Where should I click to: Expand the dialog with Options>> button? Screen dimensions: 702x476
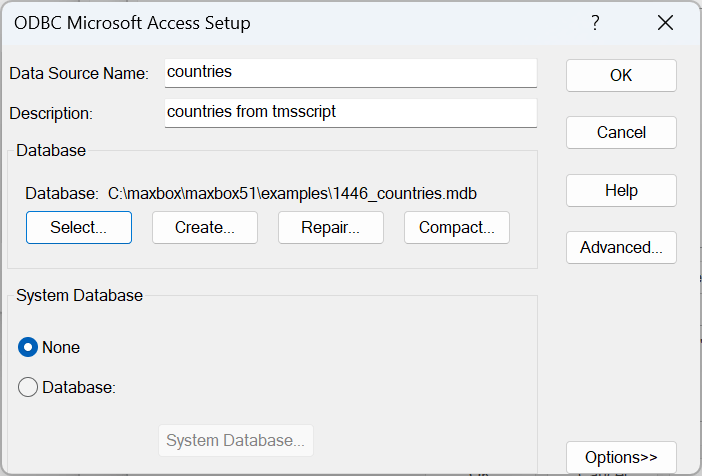621,457
